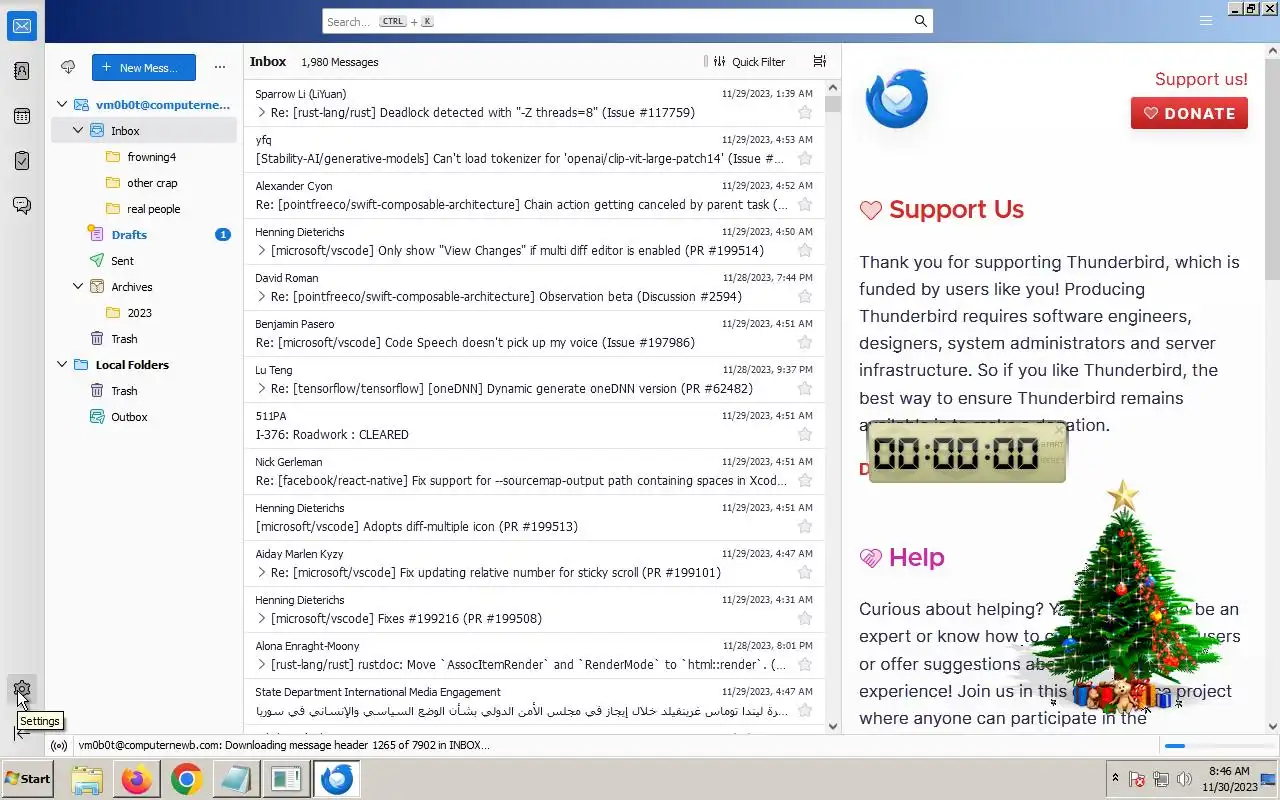
Task: Show hidden system tray icons
Action: [x=1115, y=779]
